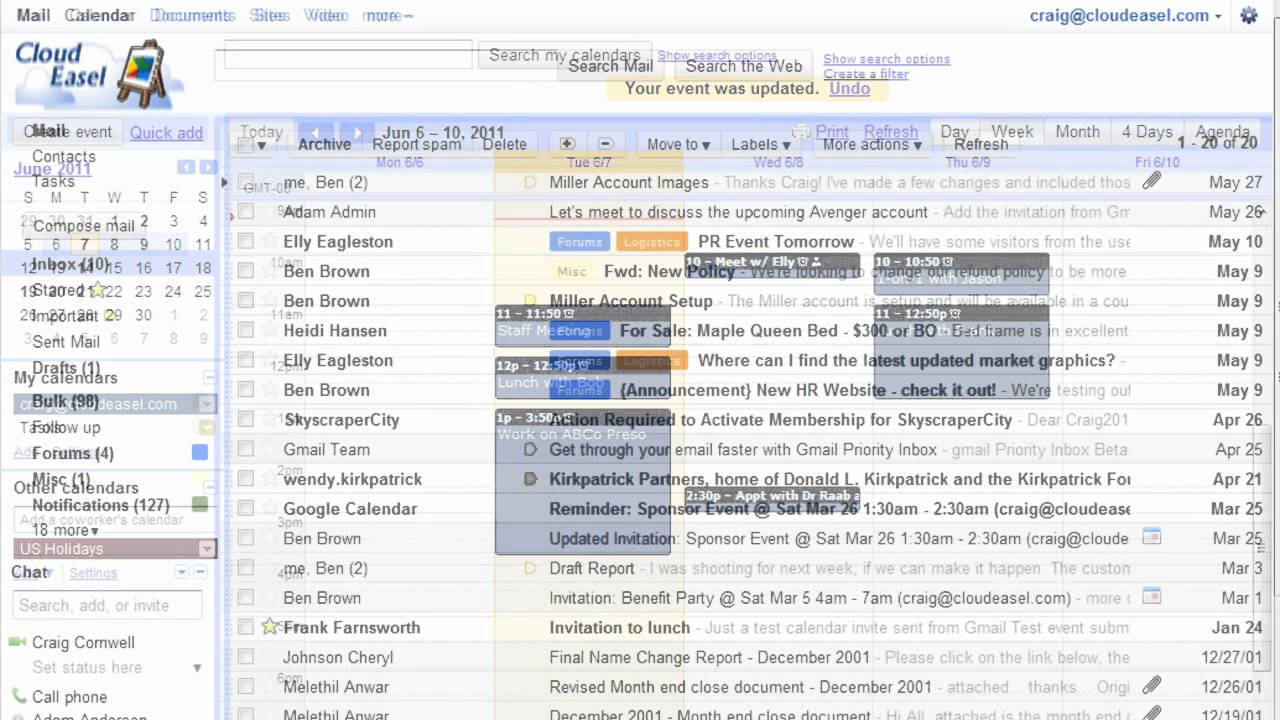The width and height of the screenshot is (1280, 720).
Task: Click the phone icon next to Call phone
Action: pyautogui.click(x=19, y=696)
